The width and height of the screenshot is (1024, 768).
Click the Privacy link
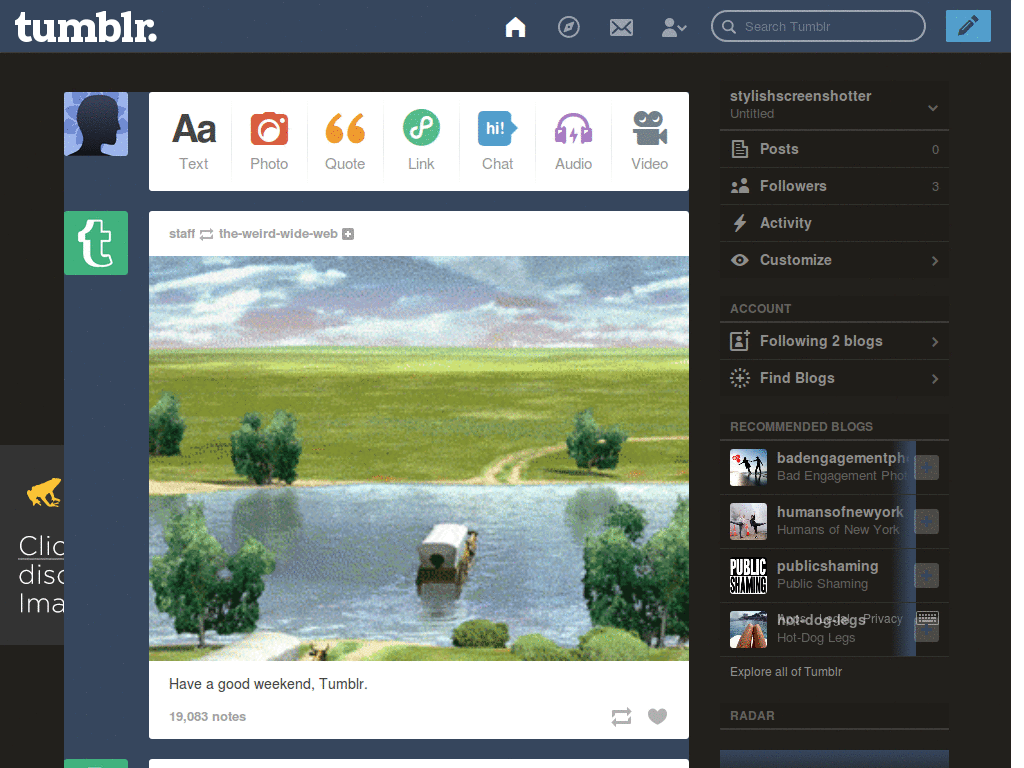(x=882, y=618)
